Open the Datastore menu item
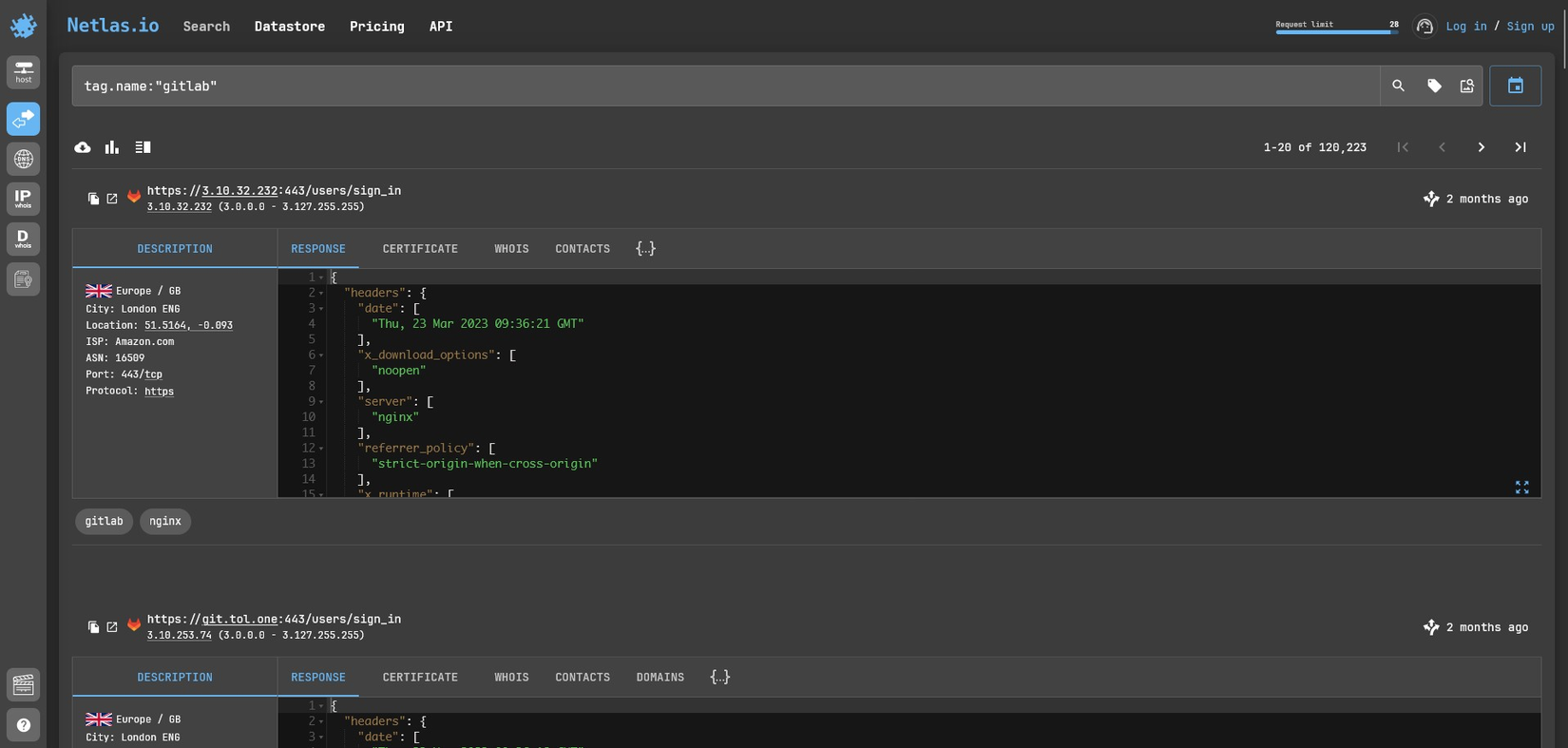 click(289, 27)
